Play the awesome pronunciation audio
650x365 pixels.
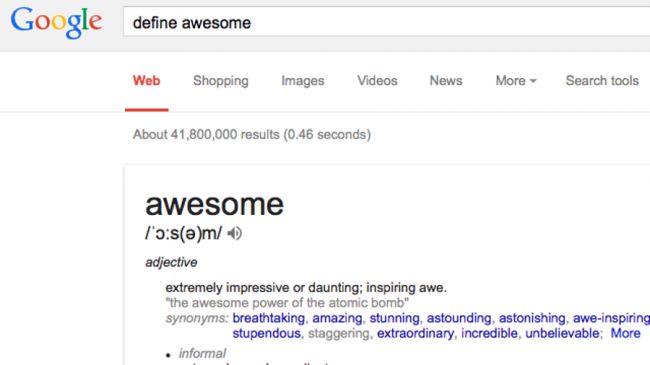click(x=235, y=234)
